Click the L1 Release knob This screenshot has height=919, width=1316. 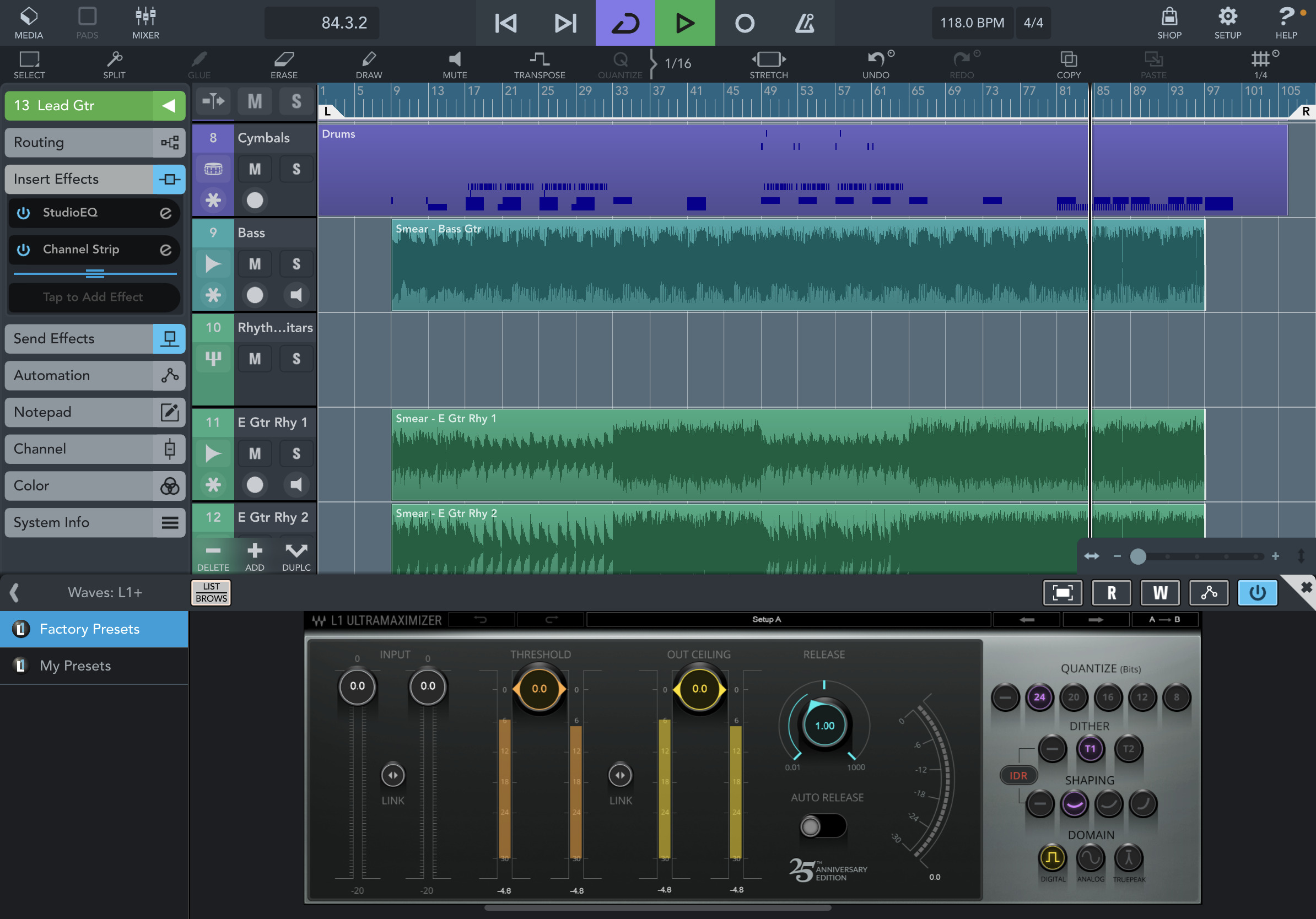[824, 726]
